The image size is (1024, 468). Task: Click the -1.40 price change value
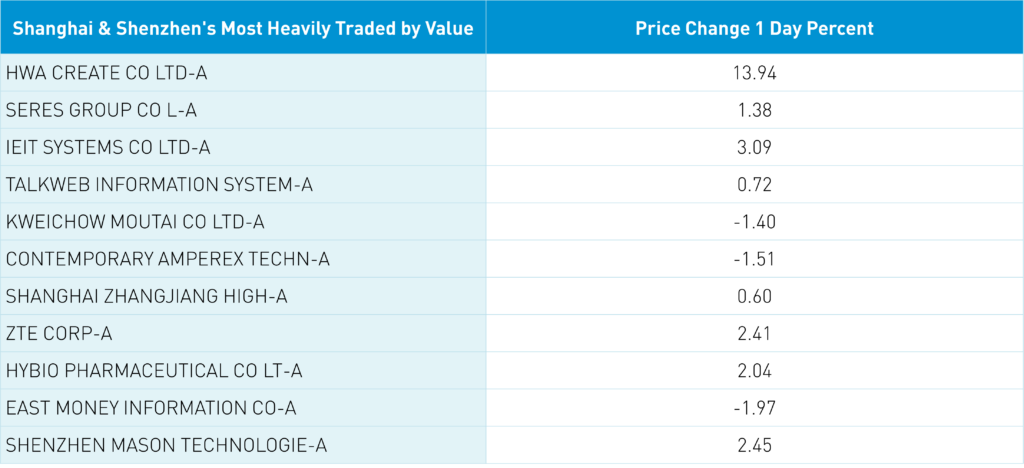(754, 222)
